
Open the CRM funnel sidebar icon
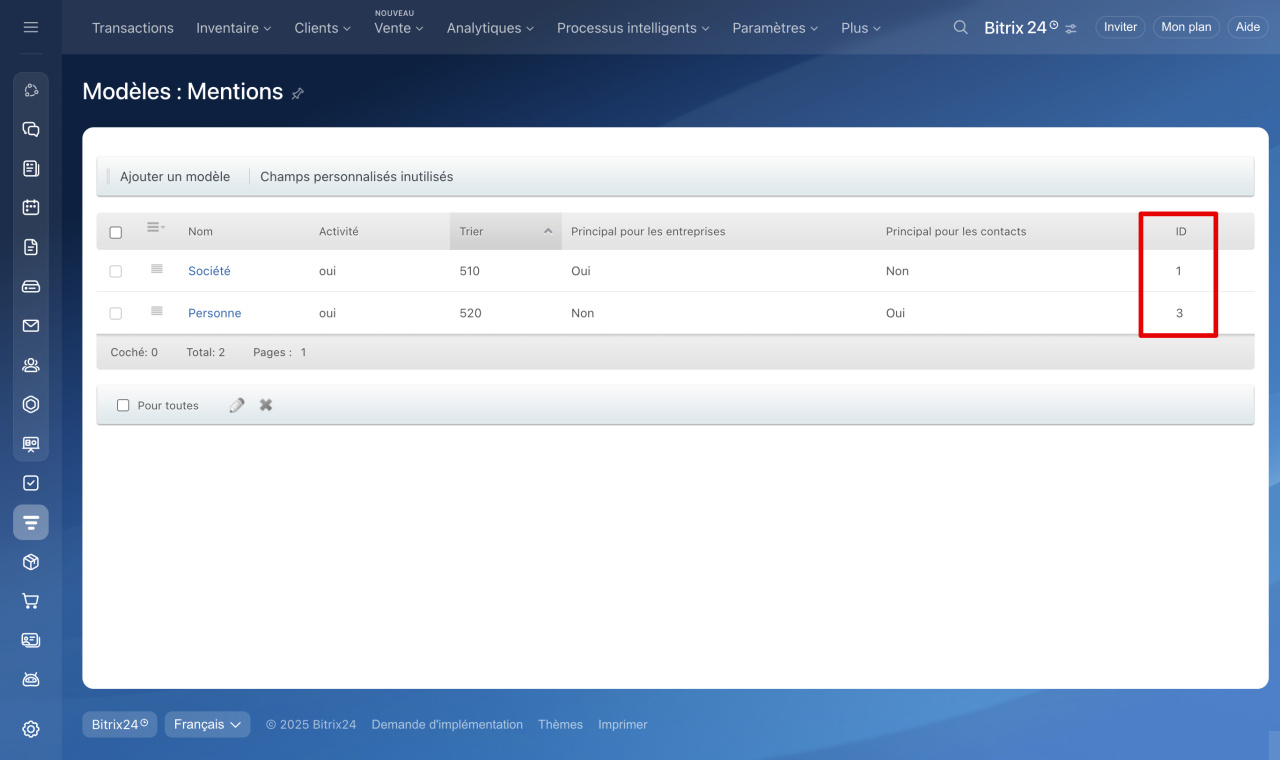pos(31,522)
